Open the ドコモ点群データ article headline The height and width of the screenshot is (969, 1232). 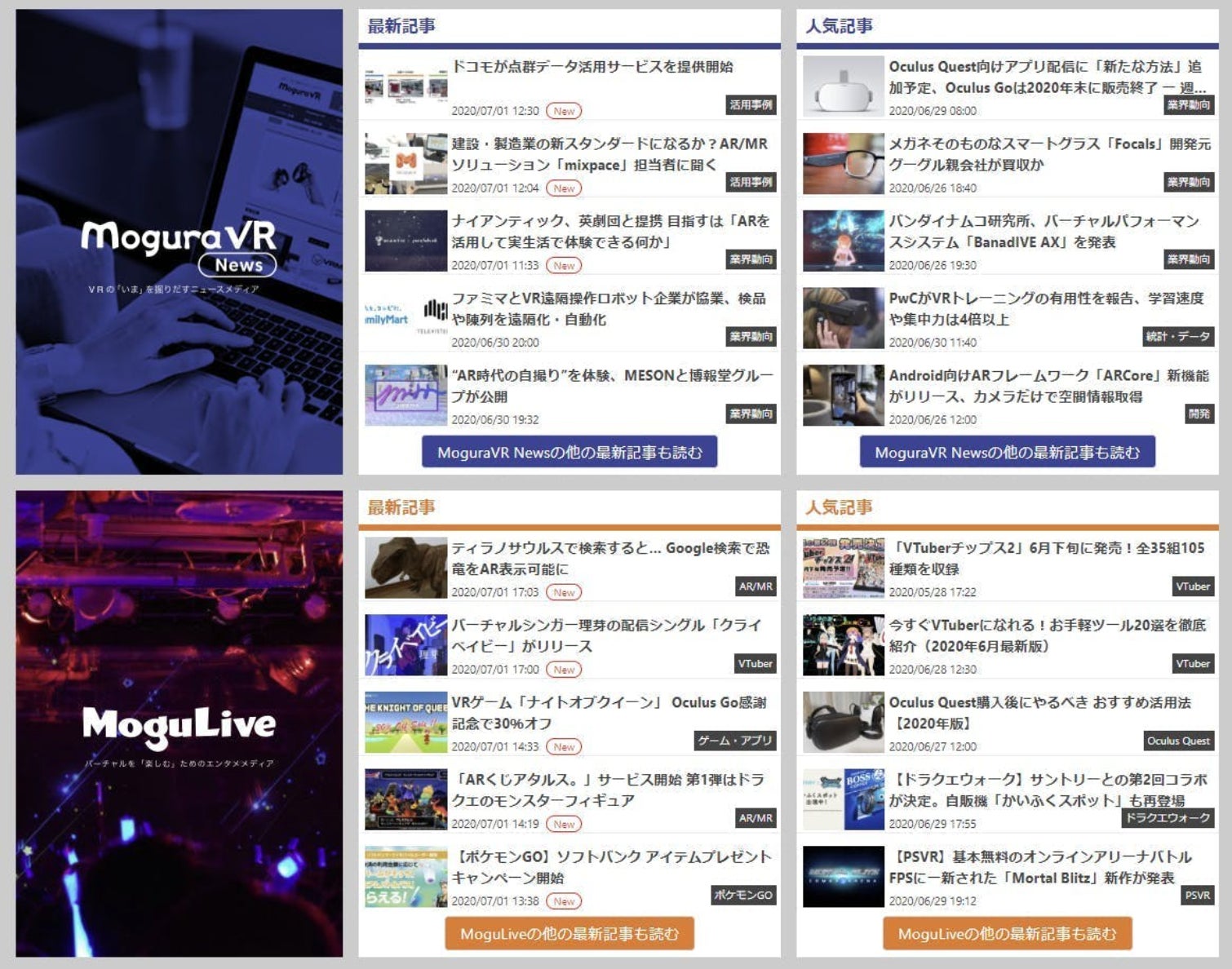592,67
